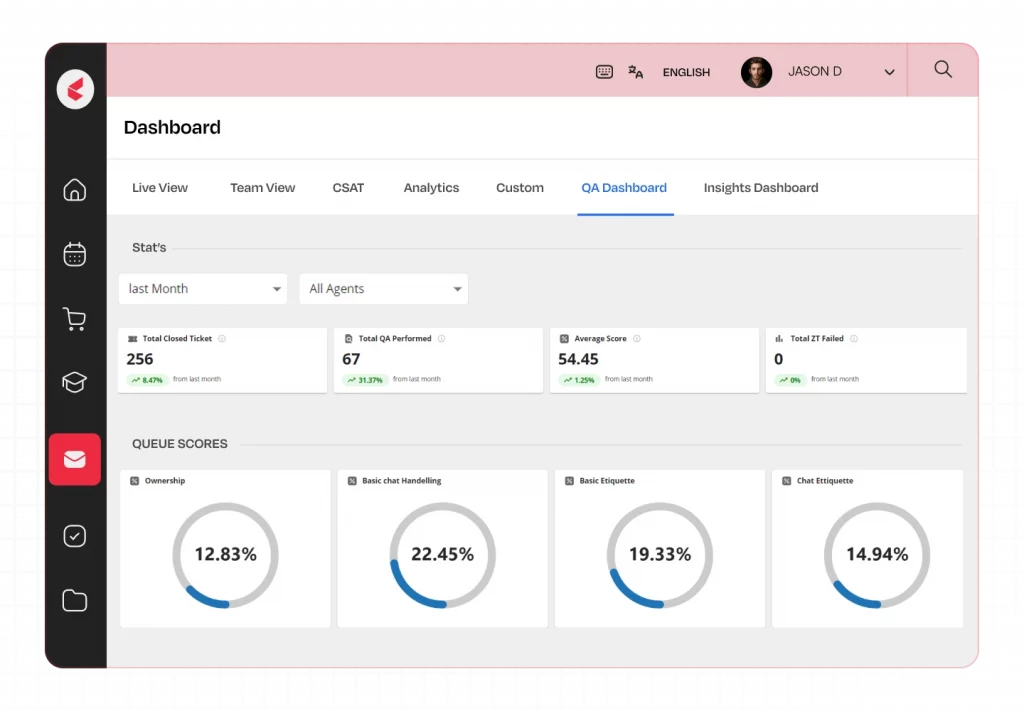The width and height of the screenshot is (1024, 711).
Task: Click the JASON D user name
Action: click(814, 72)
